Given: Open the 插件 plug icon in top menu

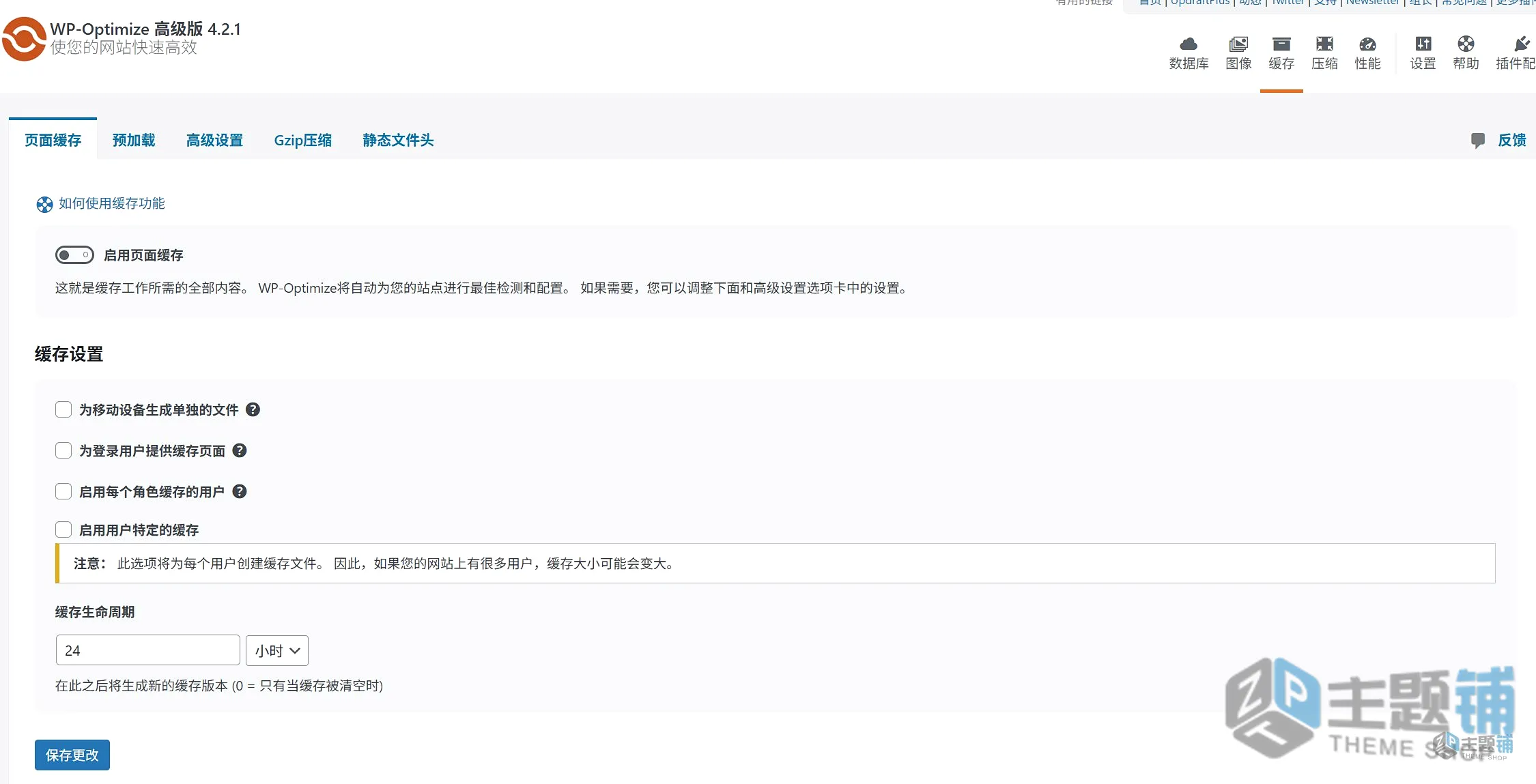Looking at the screenshot, I should pos(1521,44).
